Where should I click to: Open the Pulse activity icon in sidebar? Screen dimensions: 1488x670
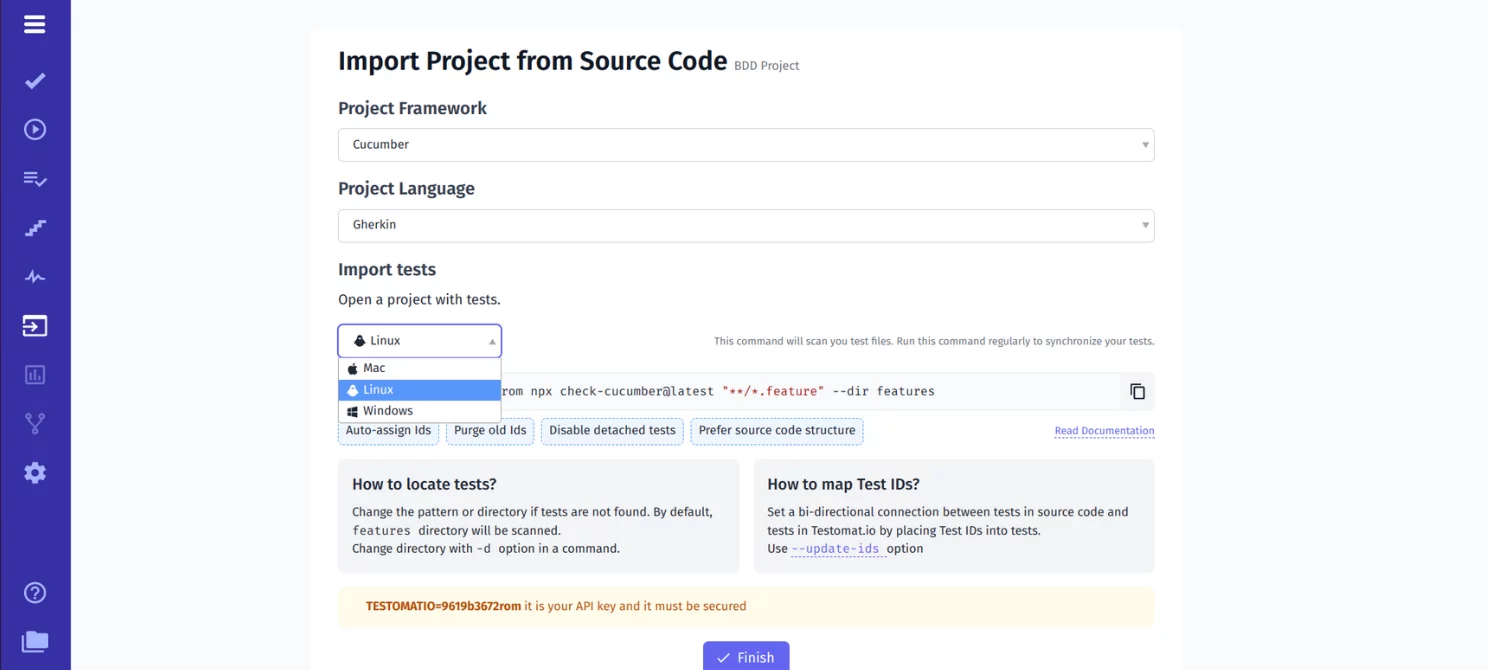click(35, 277)
